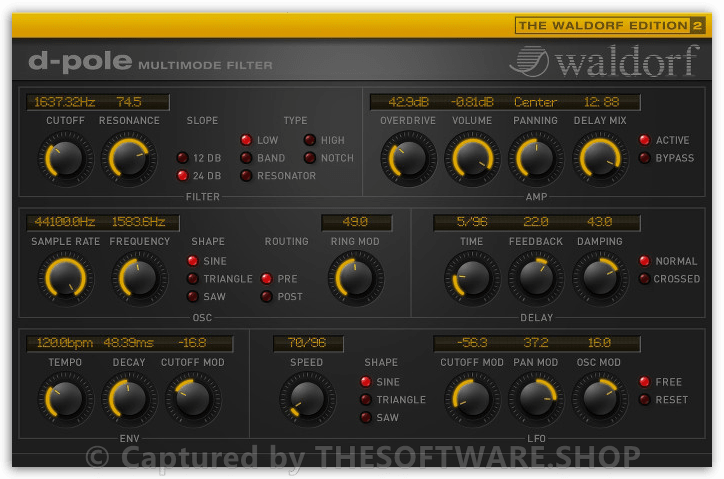Screen dimensions: 724x479
Task: Select the Notch filter type
Action: [310, 158]
